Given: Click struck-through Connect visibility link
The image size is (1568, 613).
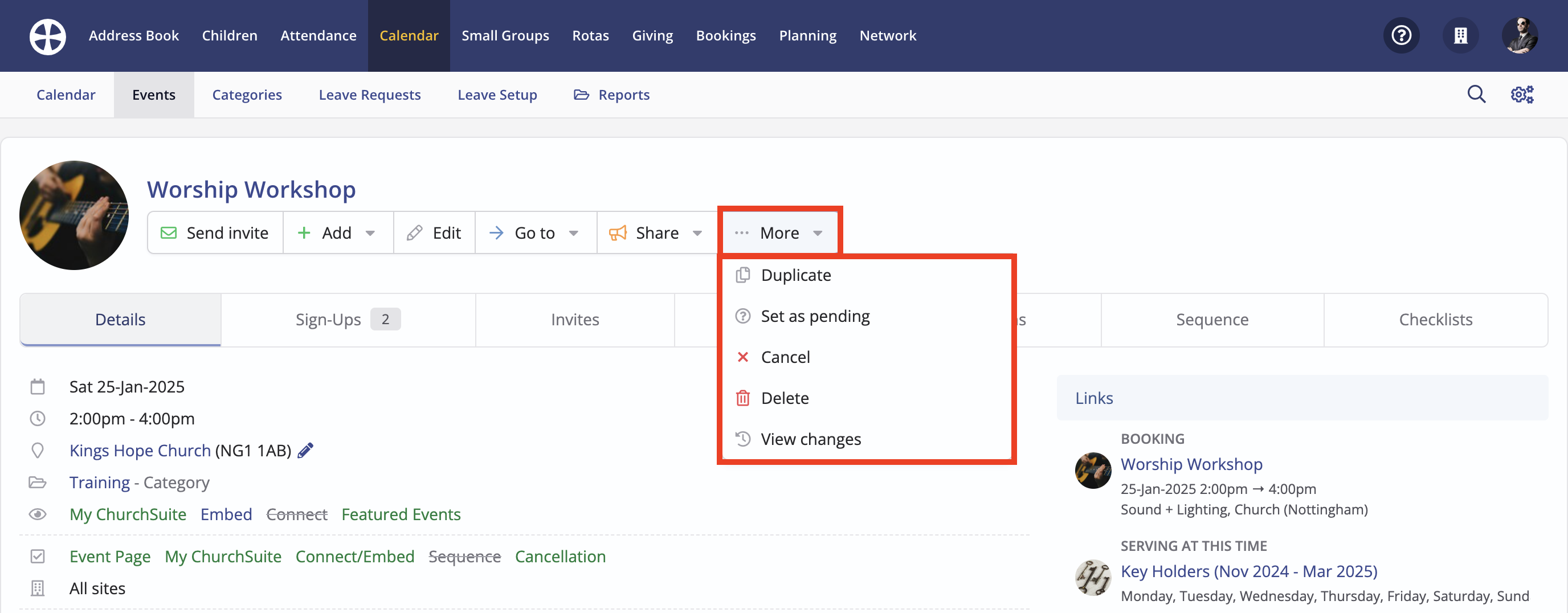Looking at the screenshot, I should (297, 514).
